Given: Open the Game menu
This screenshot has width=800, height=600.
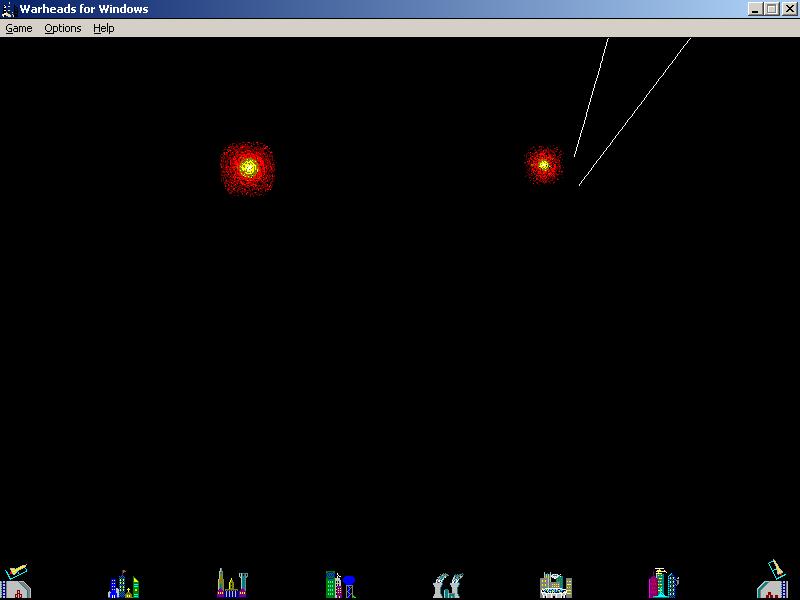Looking at the screenshot, I should tap(19, 28).
